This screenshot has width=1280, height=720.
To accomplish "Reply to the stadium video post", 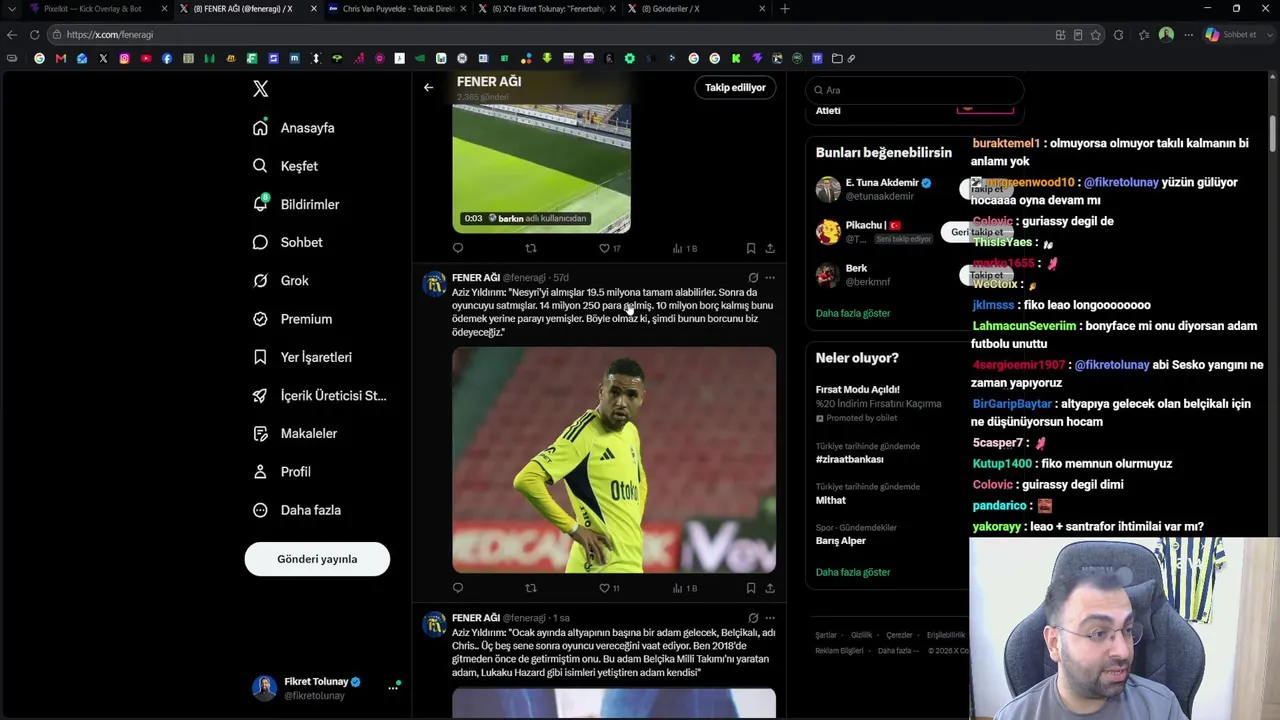I will (458, 248).
